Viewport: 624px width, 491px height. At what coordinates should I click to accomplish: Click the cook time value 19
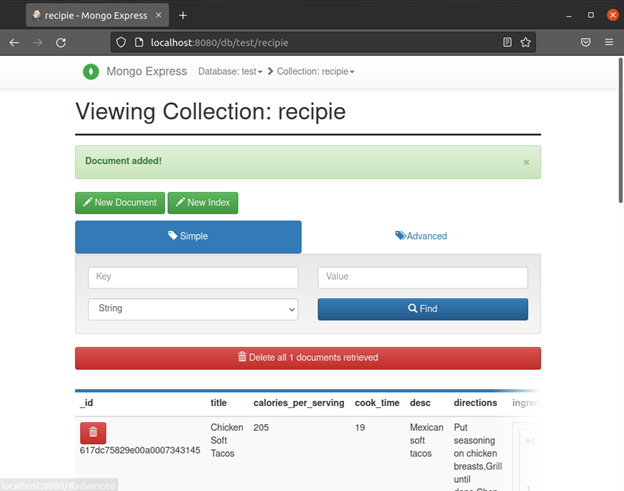pyautogui.click(x=360, y=428)
